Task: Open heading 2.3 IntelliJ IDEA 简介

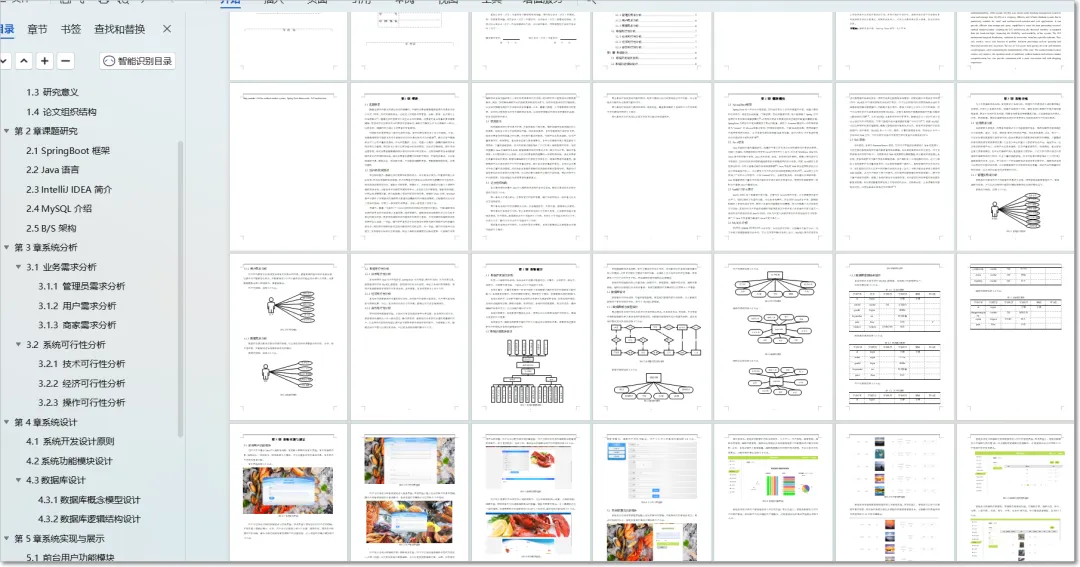Action: pos(69,189)
